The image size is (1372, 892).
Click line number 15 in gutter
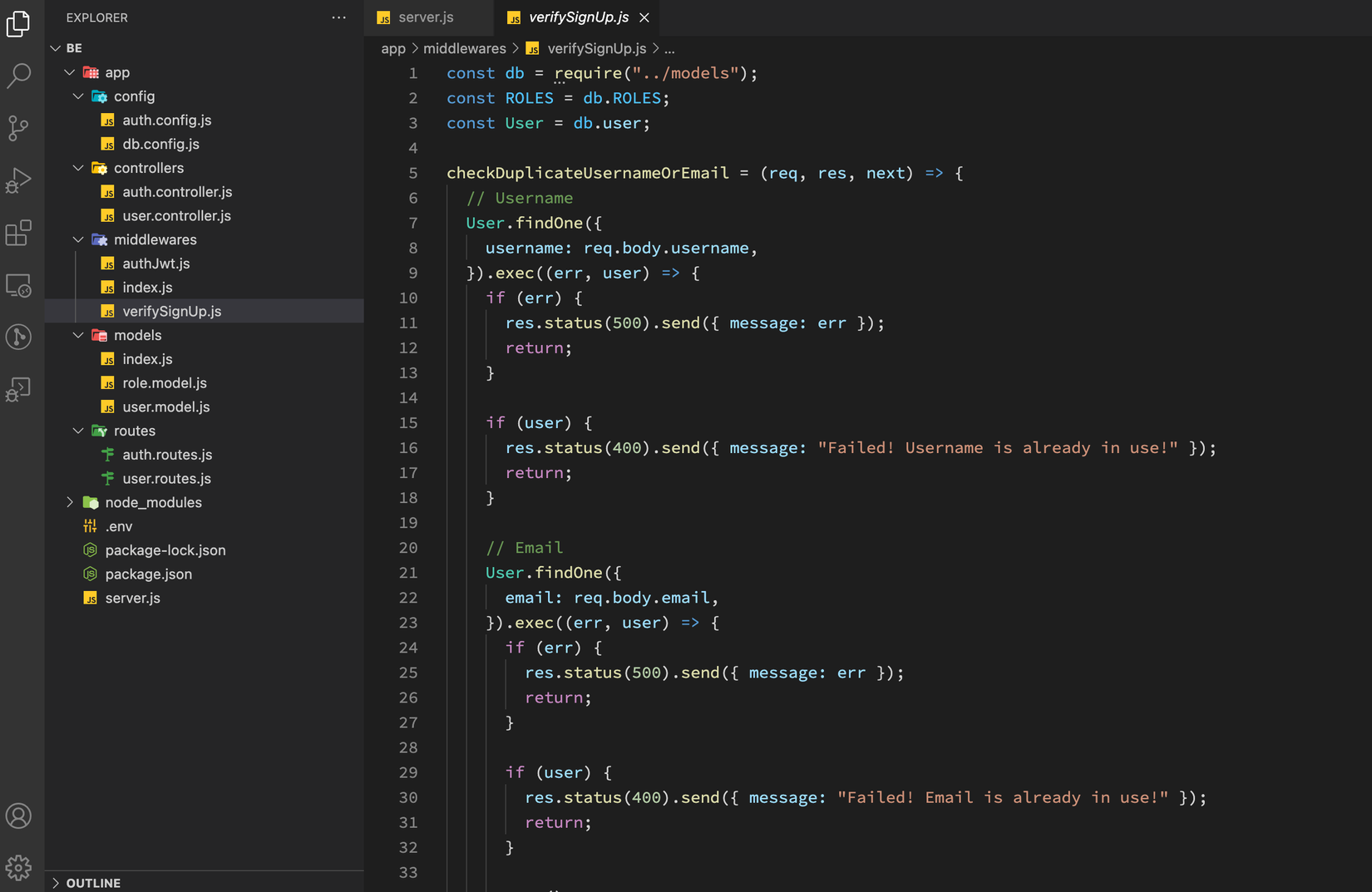click(408, 422)
